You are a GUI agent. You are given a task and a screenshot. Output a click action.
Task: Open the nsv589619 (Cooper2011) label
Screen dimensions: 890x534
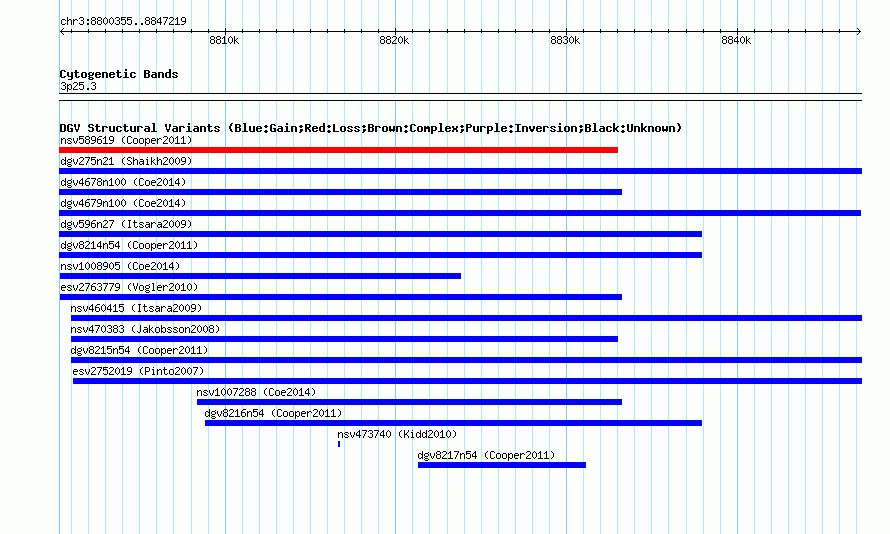tap(126, 140)
